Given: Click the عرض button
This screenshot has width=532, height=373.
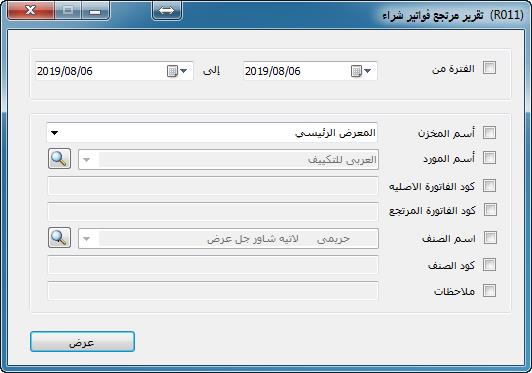Looking at the screenshot, I should coord(82,342).
